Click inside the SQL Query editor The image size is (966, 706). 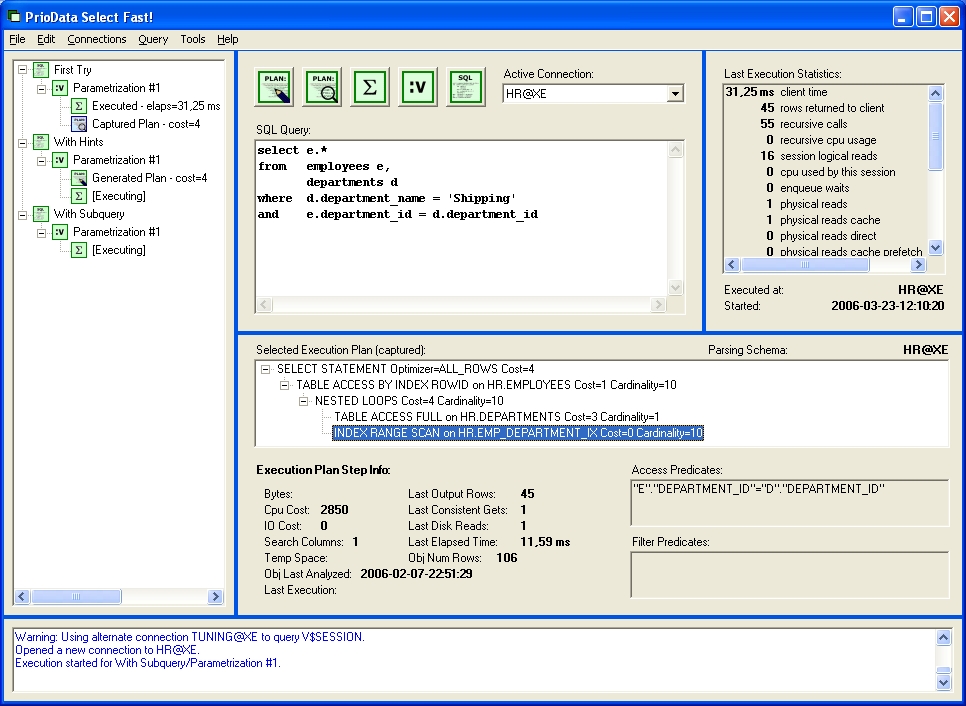[x=461, y=219]
